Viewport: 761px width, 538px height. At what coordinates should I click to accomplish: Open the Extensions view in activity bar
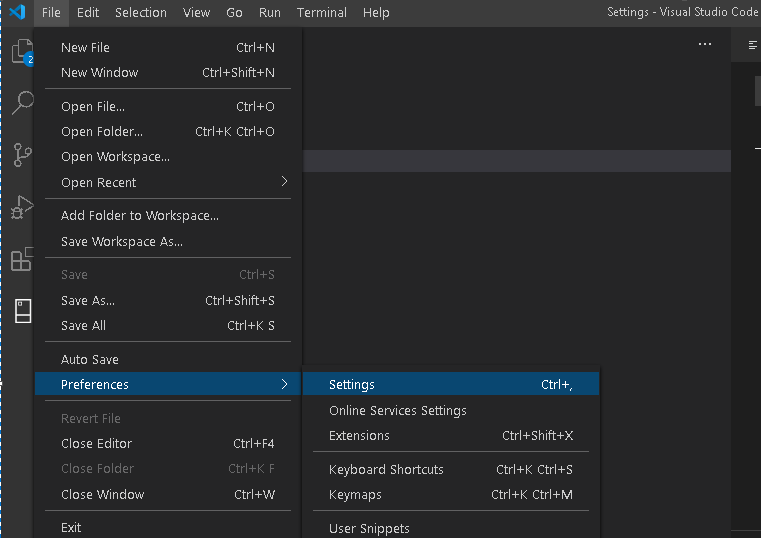click(21, 259)
